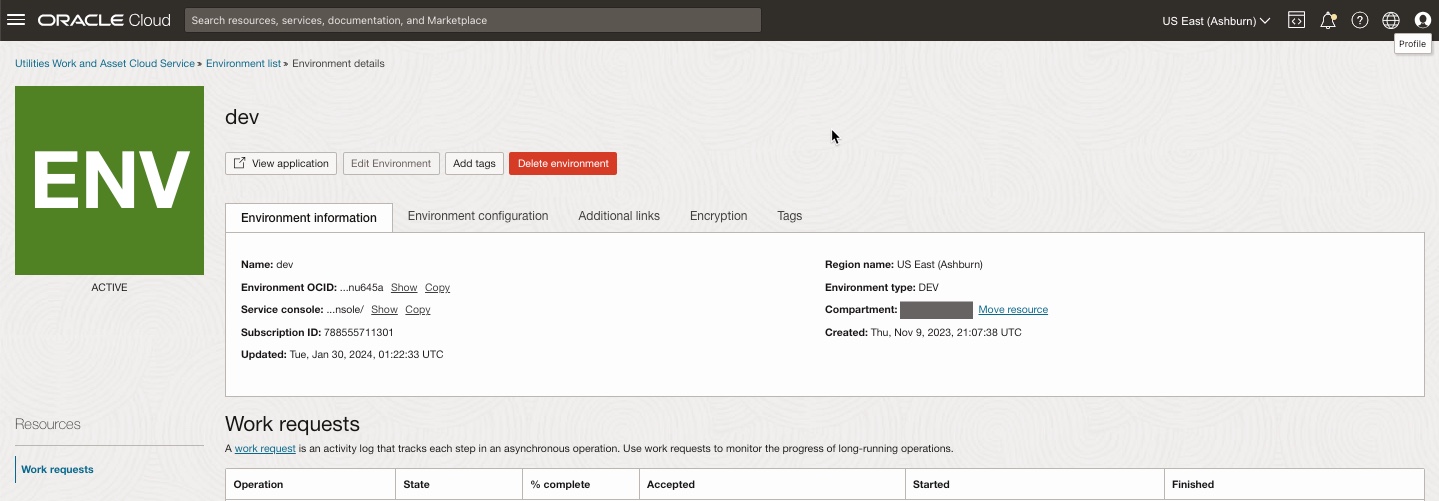The height and width of the screenshot is (501, 1439).
Task: Click the Region name US East (Ashburn) text
Action: click(x=940, y=265)
